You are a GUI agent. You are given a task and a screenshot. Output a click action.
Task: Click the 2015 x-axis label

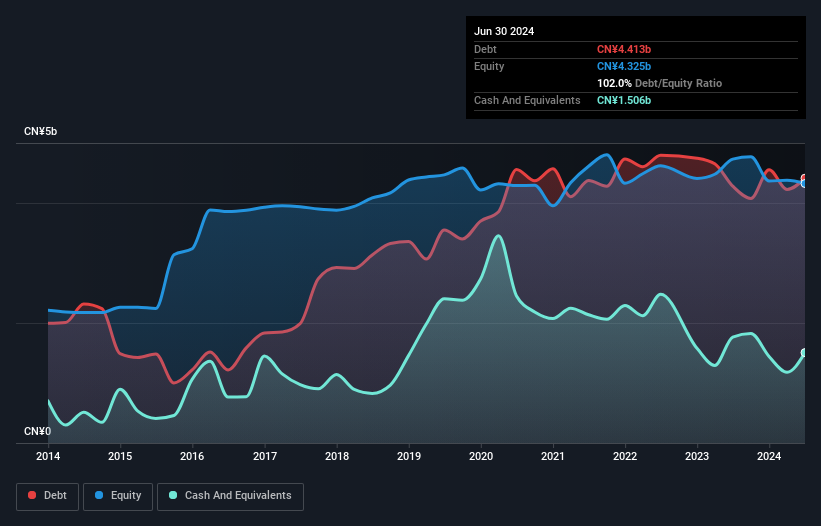point(120,456)
